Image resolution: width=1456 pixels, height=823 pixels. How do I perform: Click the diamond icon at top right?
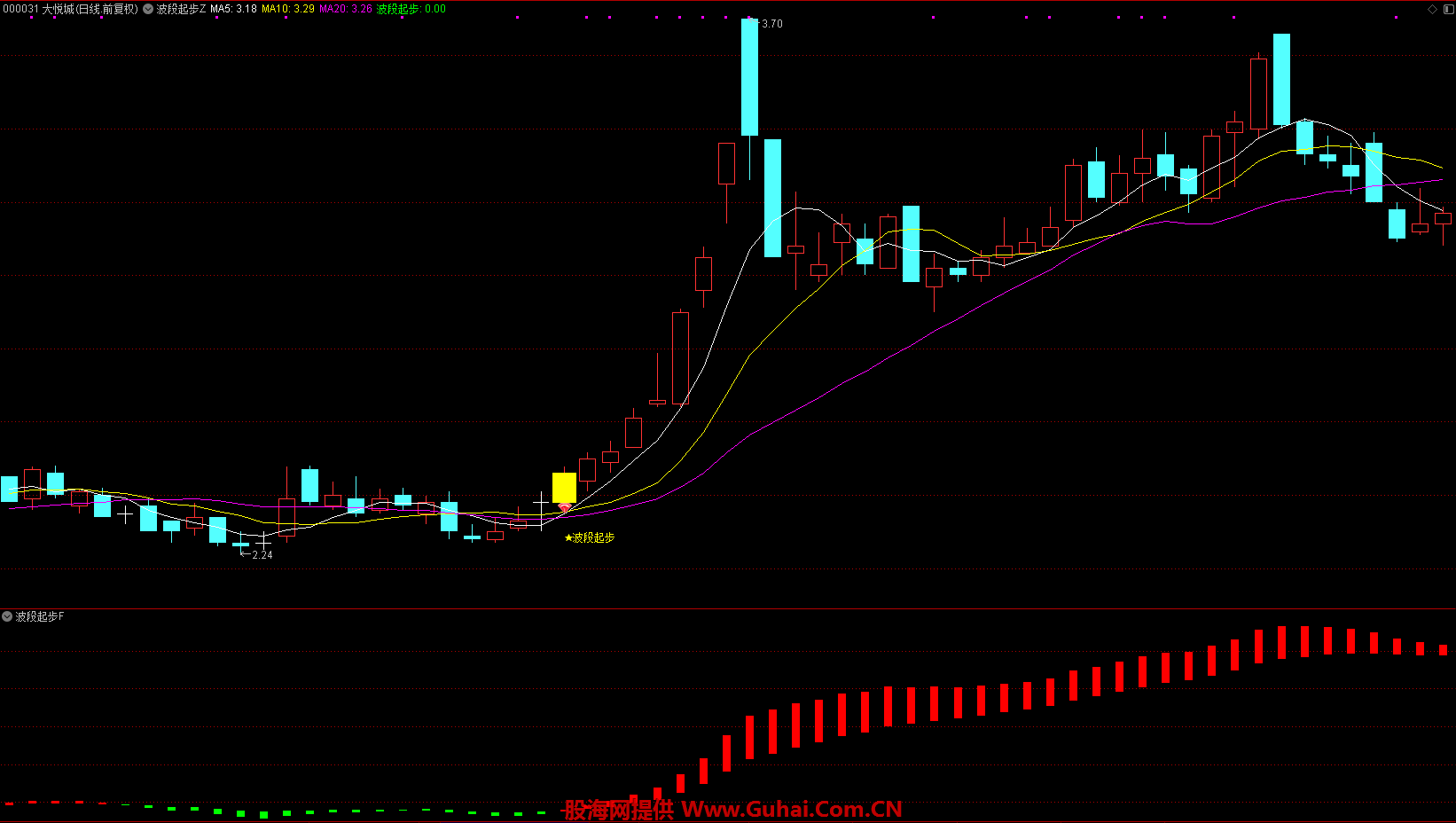[1432, 9]
